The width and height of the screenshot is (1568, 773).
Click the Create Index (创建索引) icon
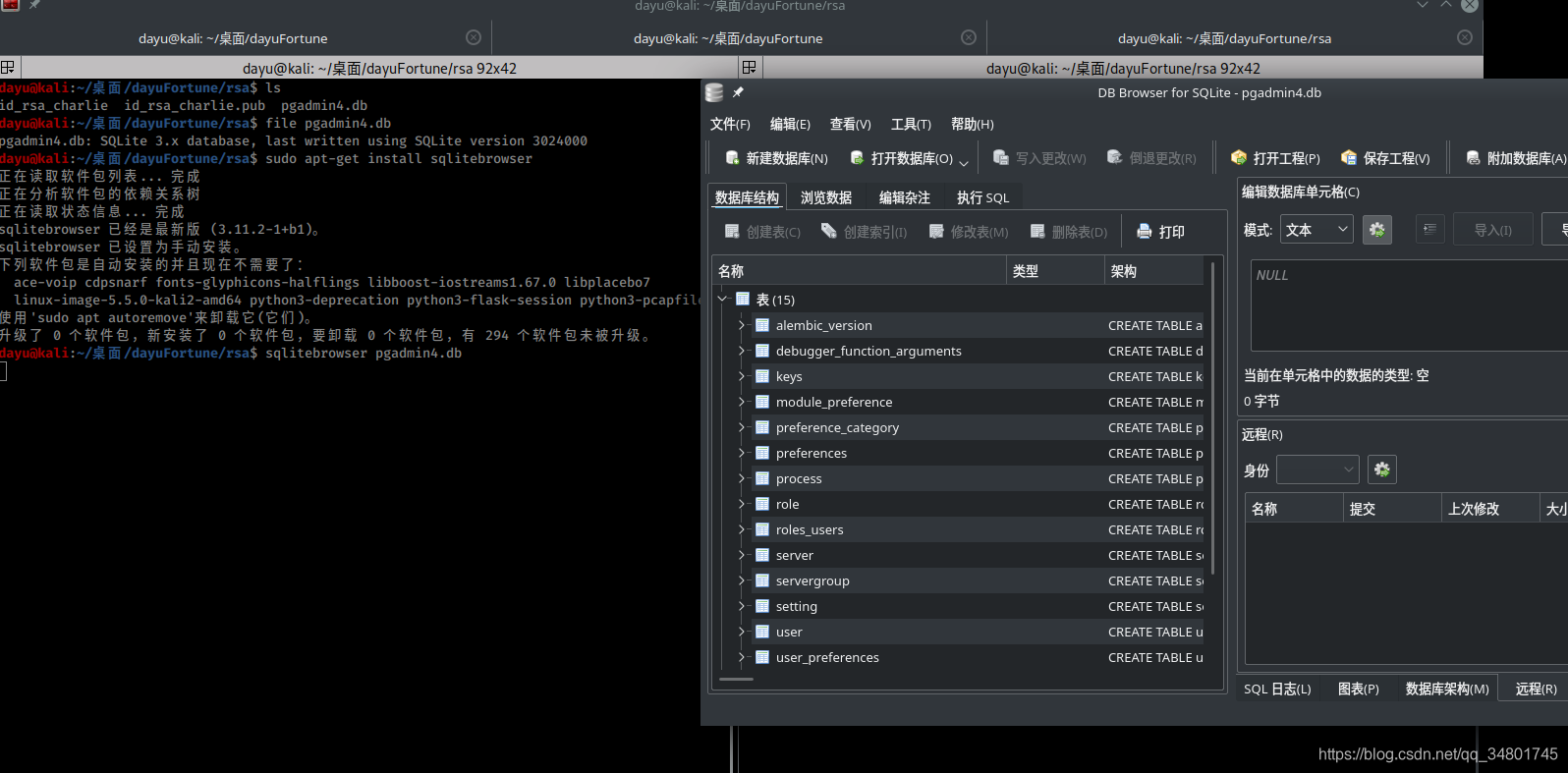pyautogui.click(x=829, y=232)
